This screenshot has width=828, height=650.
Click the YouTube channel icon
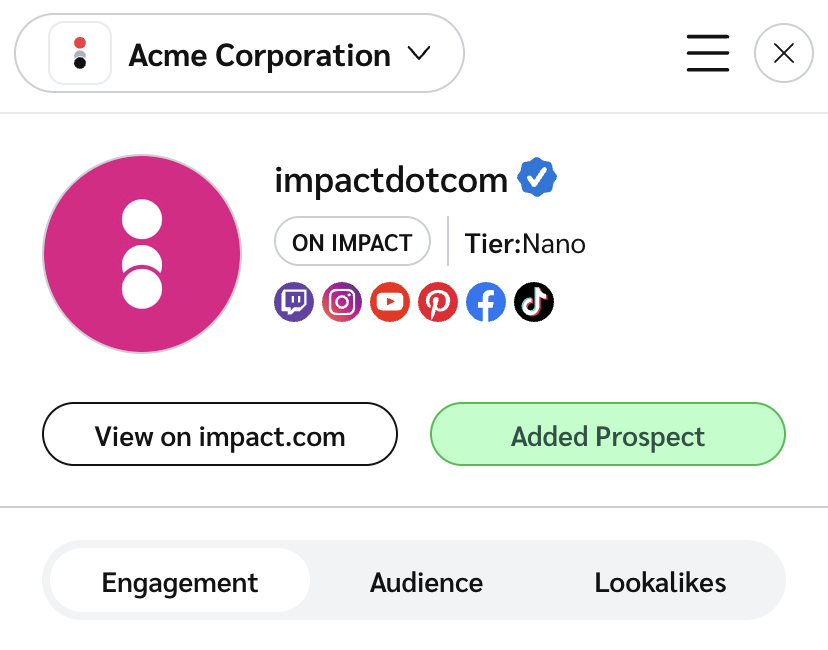coord(390,302)
